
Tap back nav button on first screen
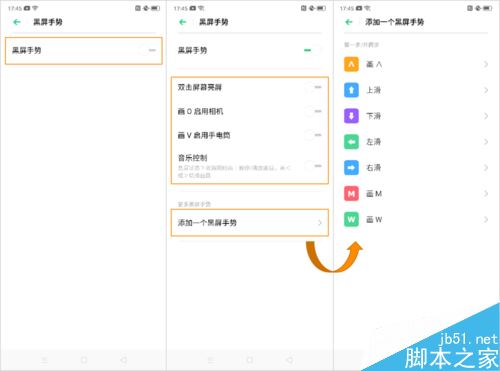(x=124, y=360)
